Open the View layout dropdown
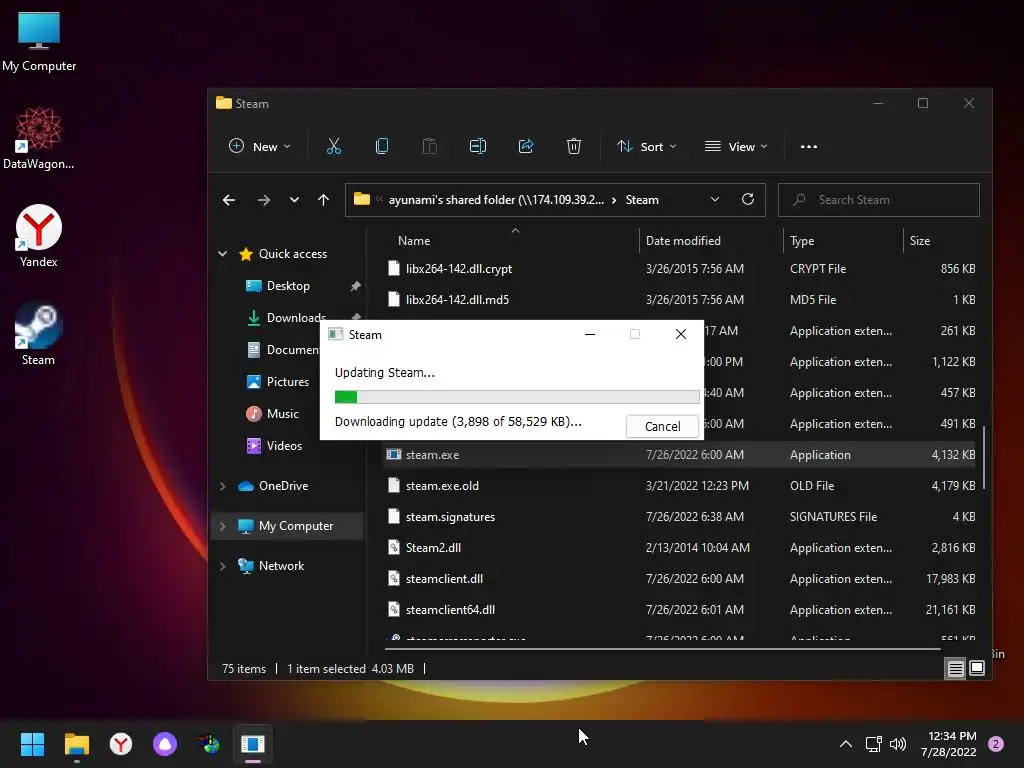1024x768 pixels. 736,146
